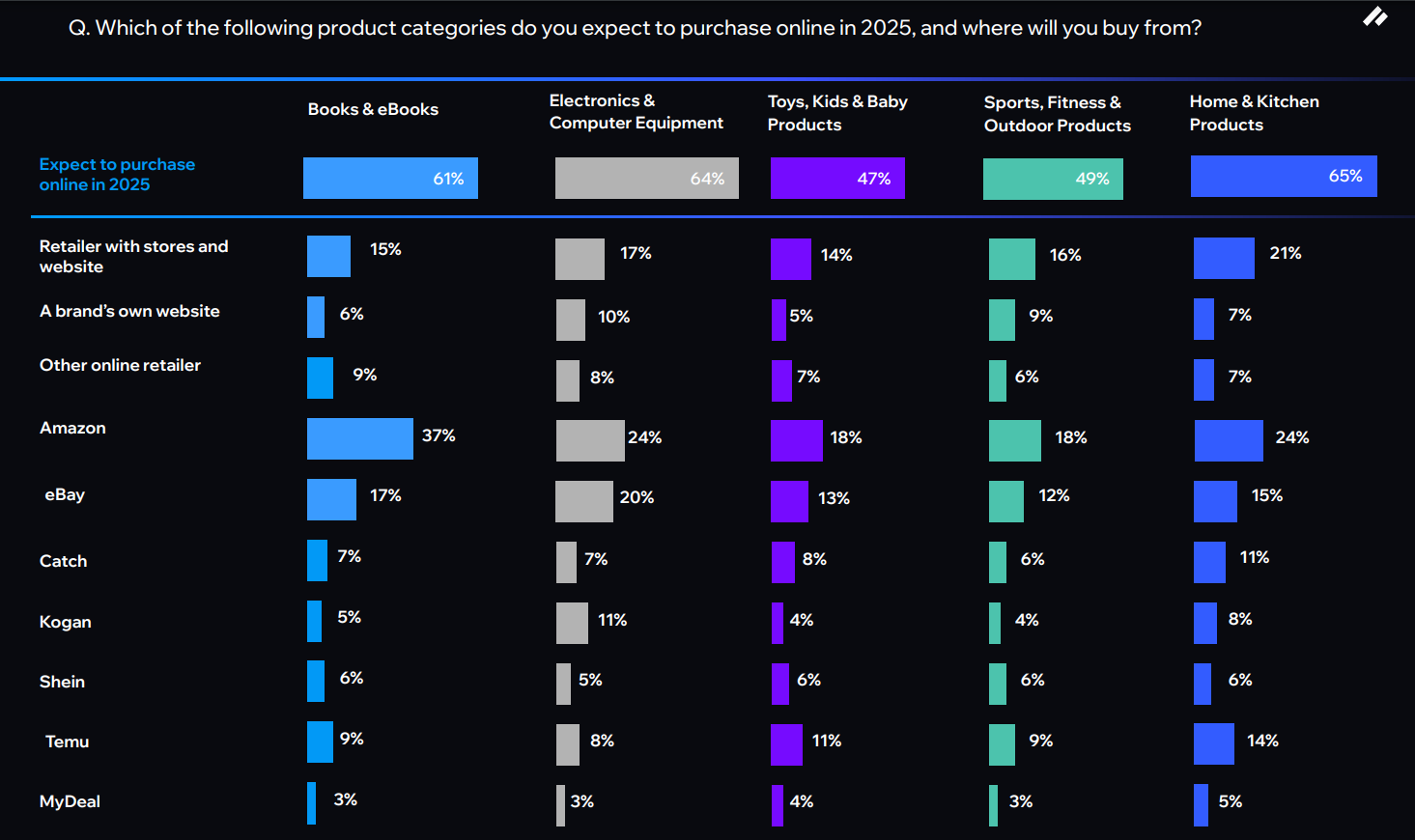This screenshot has width=1415, height=840.
Task: Select the Electronics & Computer Equipment column header
Action: [636, 112]
